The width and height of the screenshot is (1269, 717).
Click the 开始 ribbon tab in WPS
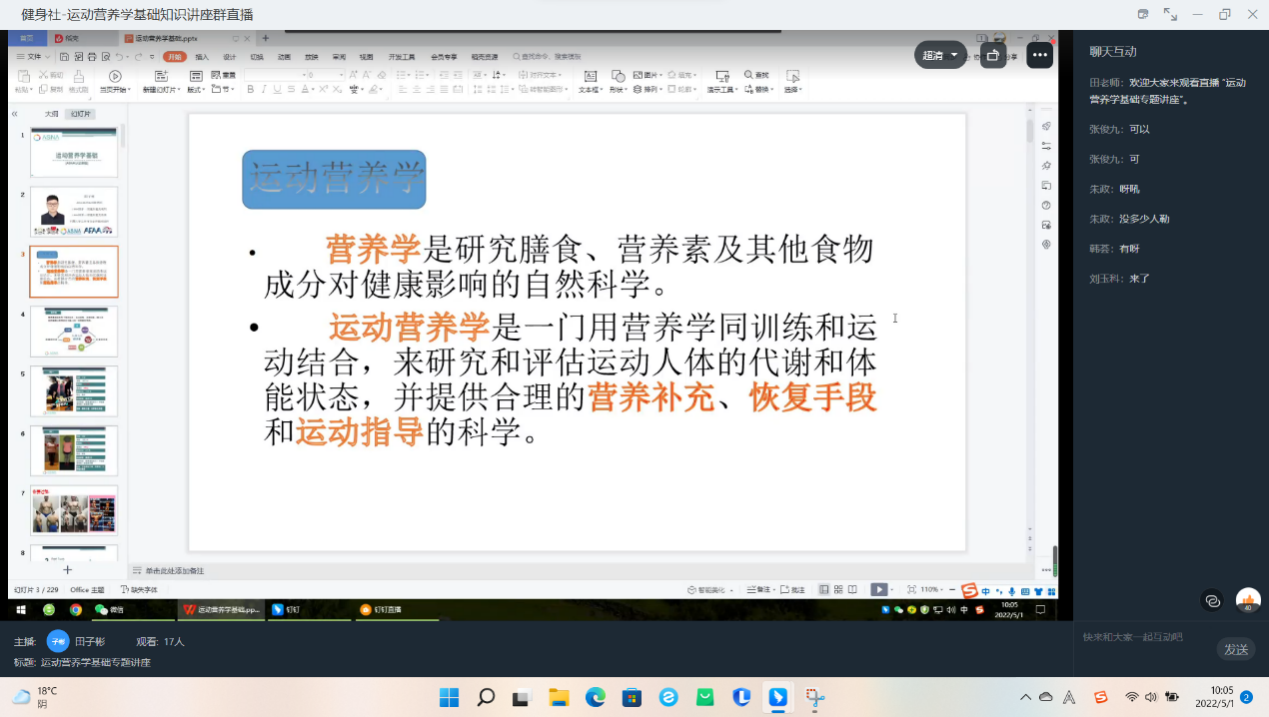[175, 57]
